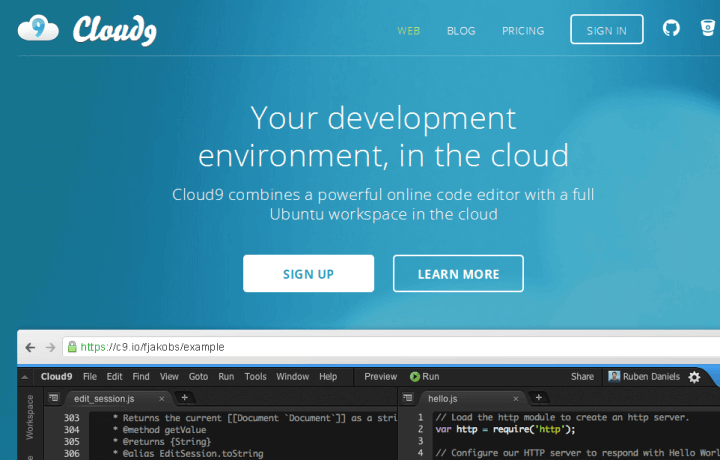Click Ruben Daniels user avatar
This screenshot has height=460, width=720.
tap(614, 376)
